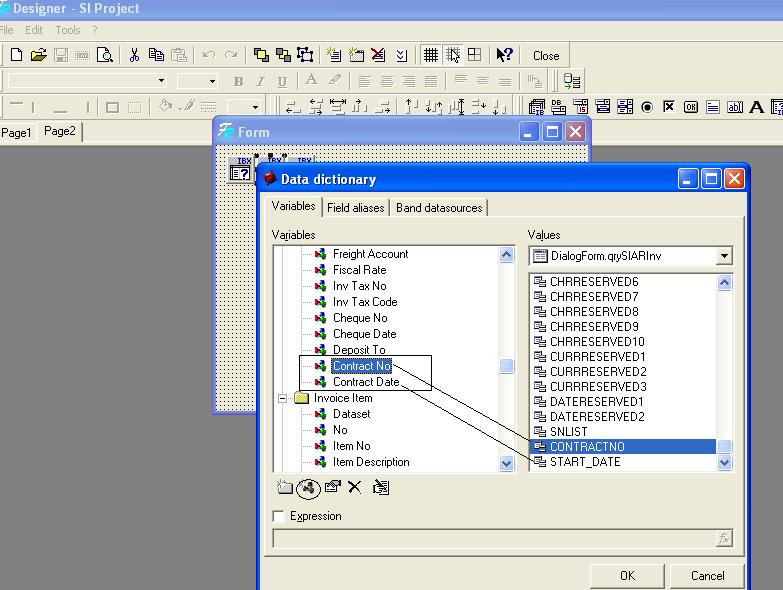Viewport: 783px width, 590px height.
Task: Open the DialogForm.qrySIARInv dataset dropdown
Action: point(724,257)
